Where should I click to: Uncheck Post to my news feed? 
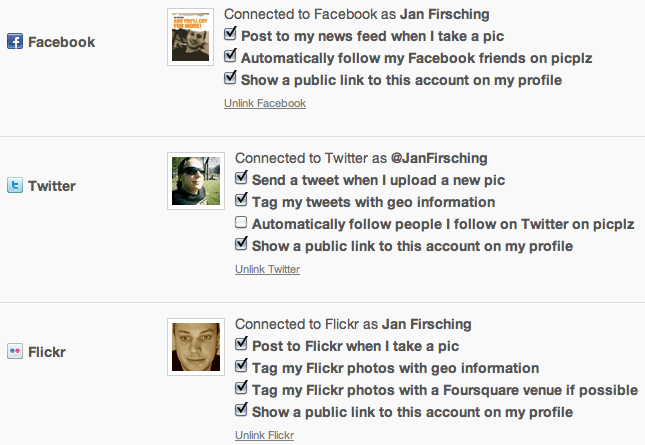pyautogui.click(x=230, y=34)
